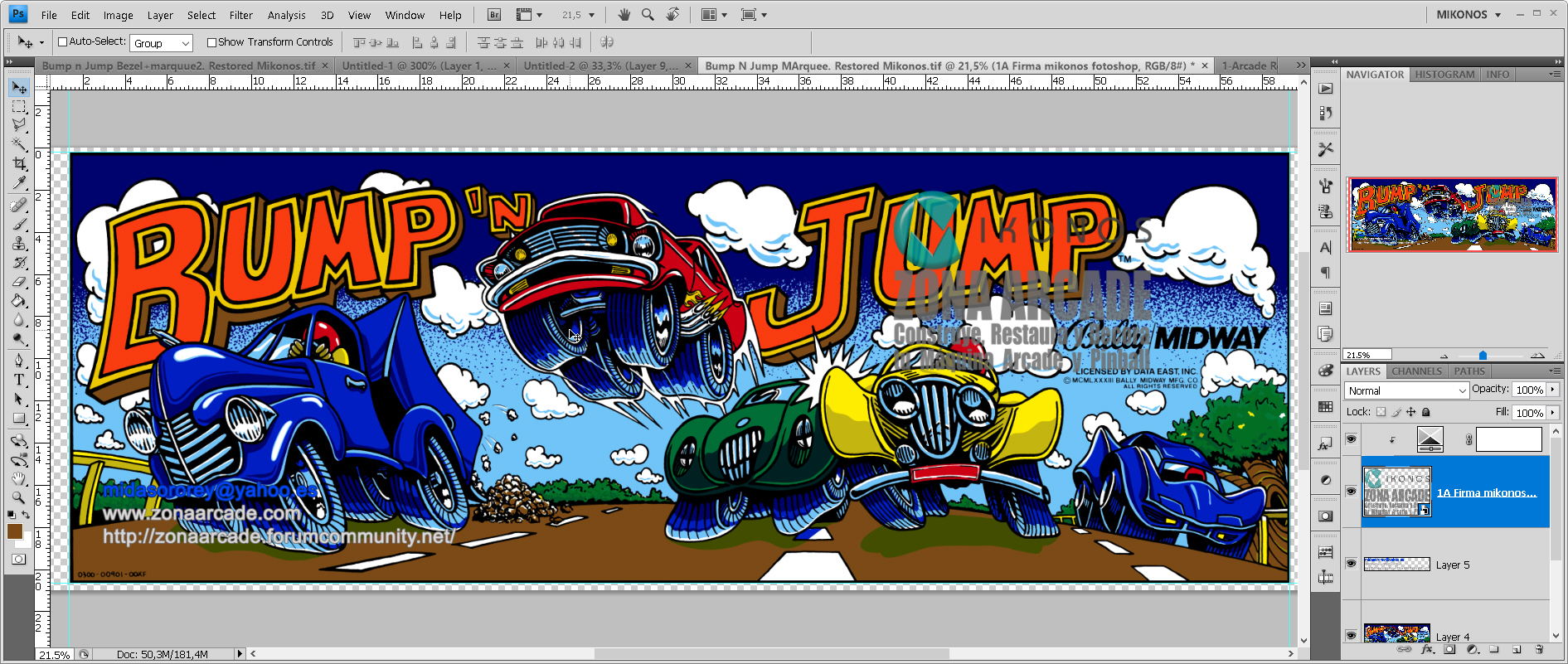Select the Paint Bucket tool
1568x664 pixels.
point(19,301)
